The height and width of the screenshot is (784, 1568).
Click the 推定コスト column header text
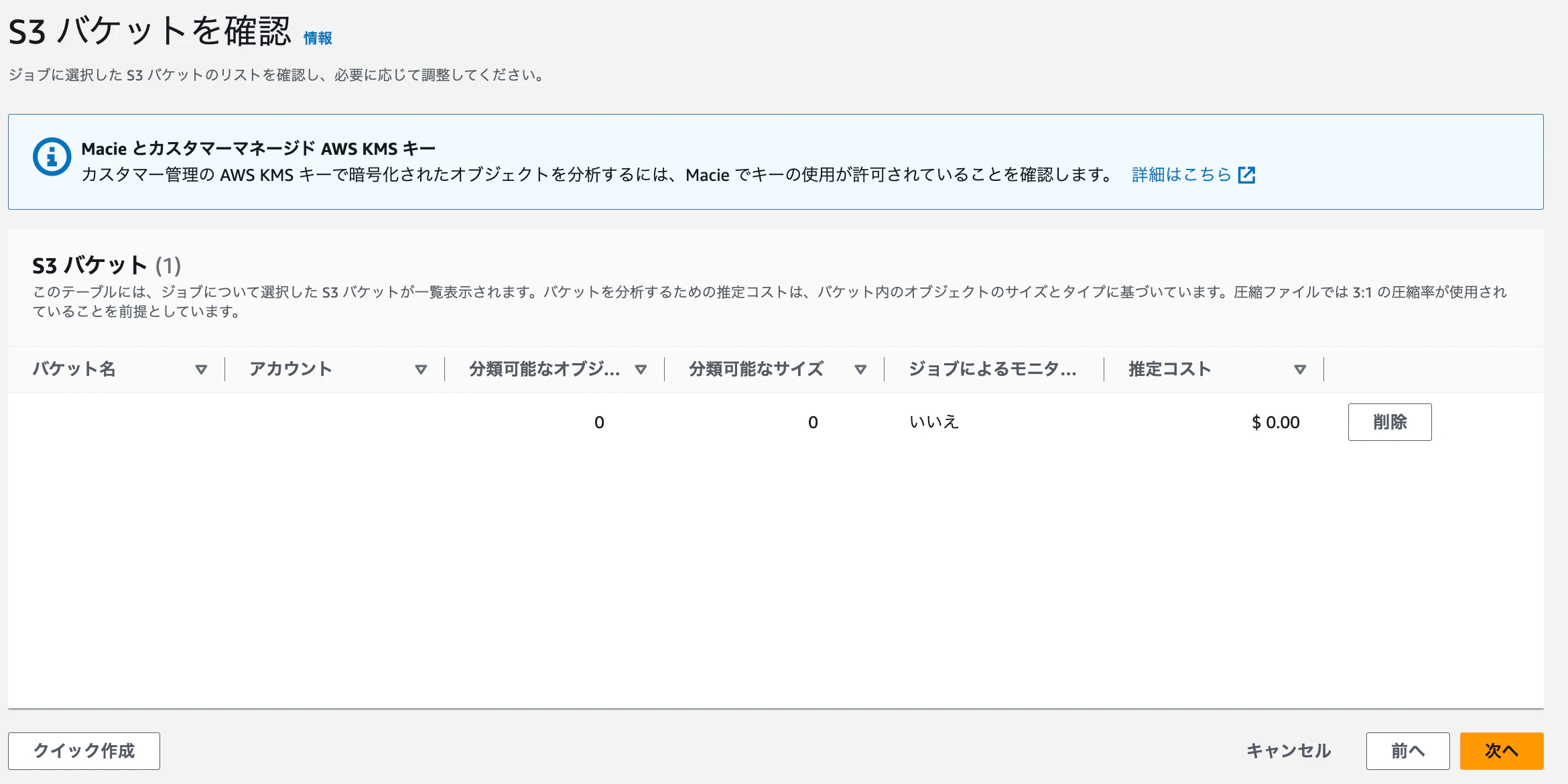(x=1169, y=369)
